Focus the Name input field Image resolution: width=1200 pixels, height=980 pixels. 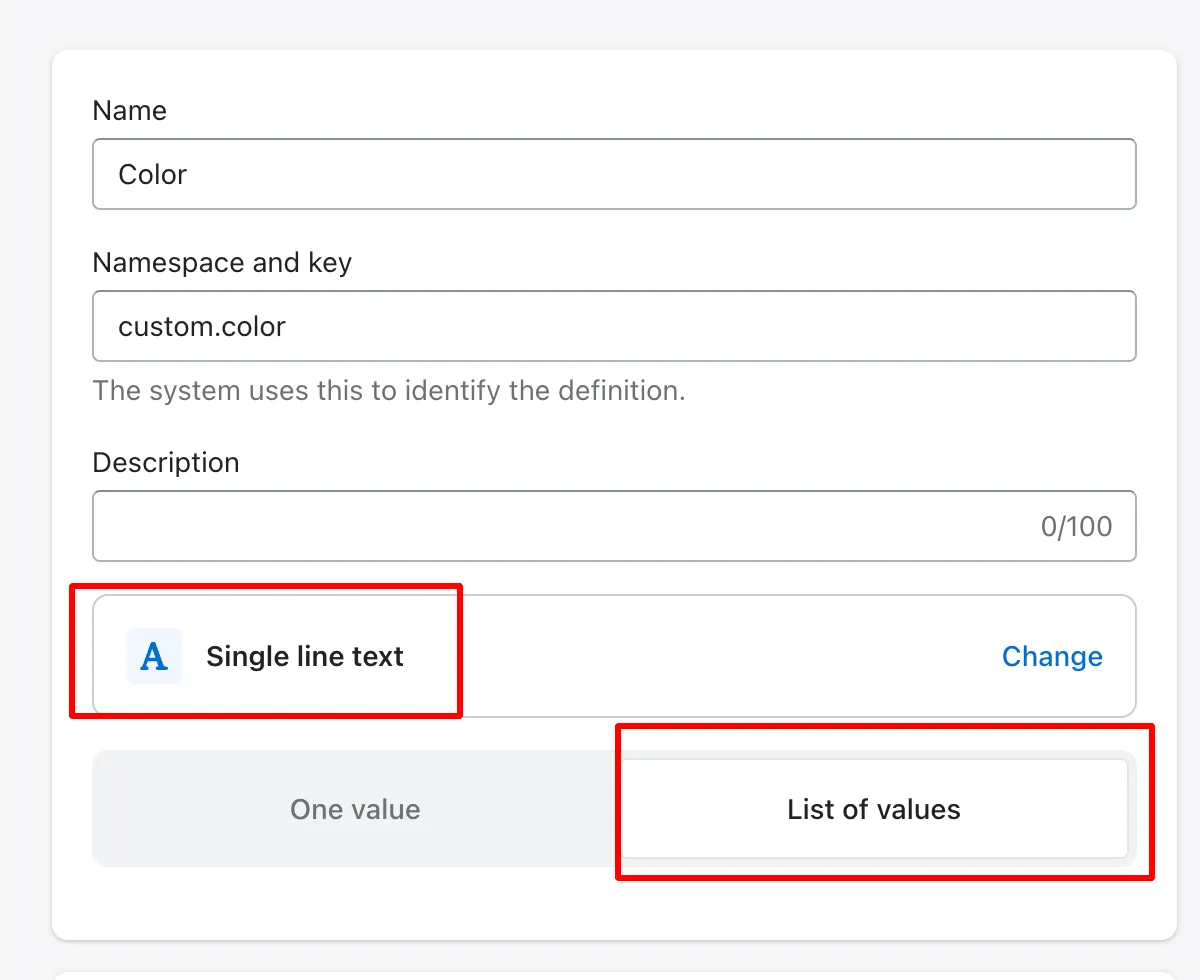(x=614, y=174)
